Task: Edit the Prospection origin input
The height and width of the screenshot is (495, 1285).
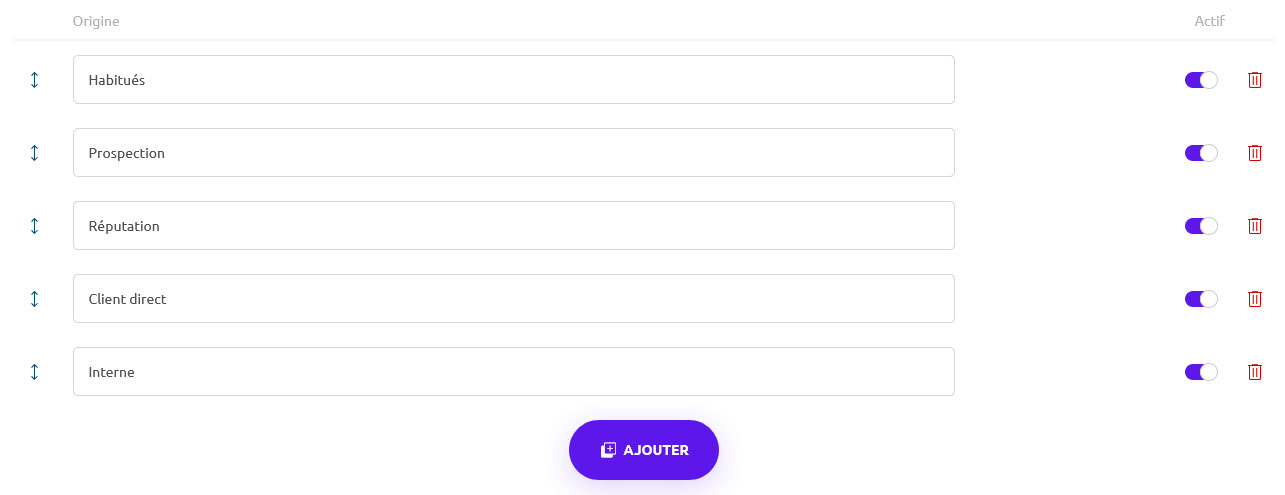Action: point(513,153)
